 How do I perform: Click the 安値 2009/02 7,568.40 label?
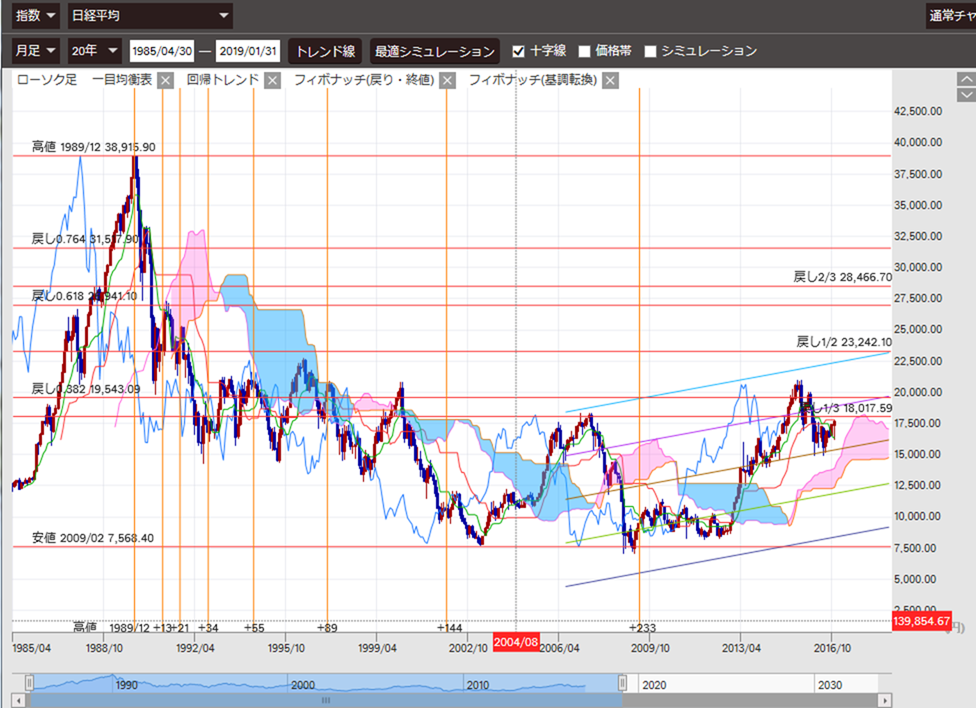[92, 538]
